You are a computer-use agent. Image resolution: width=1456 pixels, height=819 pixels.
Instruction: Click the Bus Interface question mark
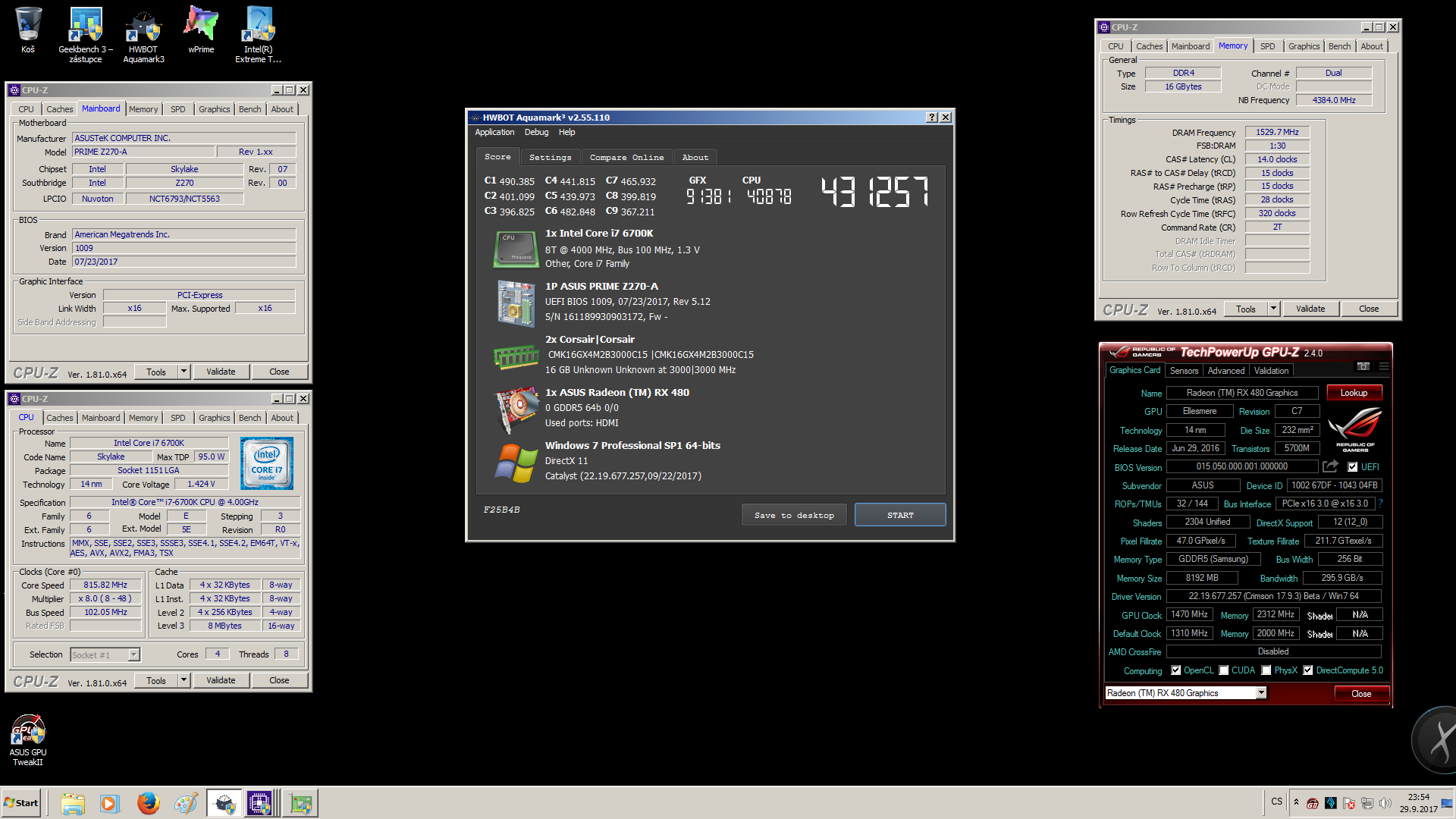click(1380, 504)
